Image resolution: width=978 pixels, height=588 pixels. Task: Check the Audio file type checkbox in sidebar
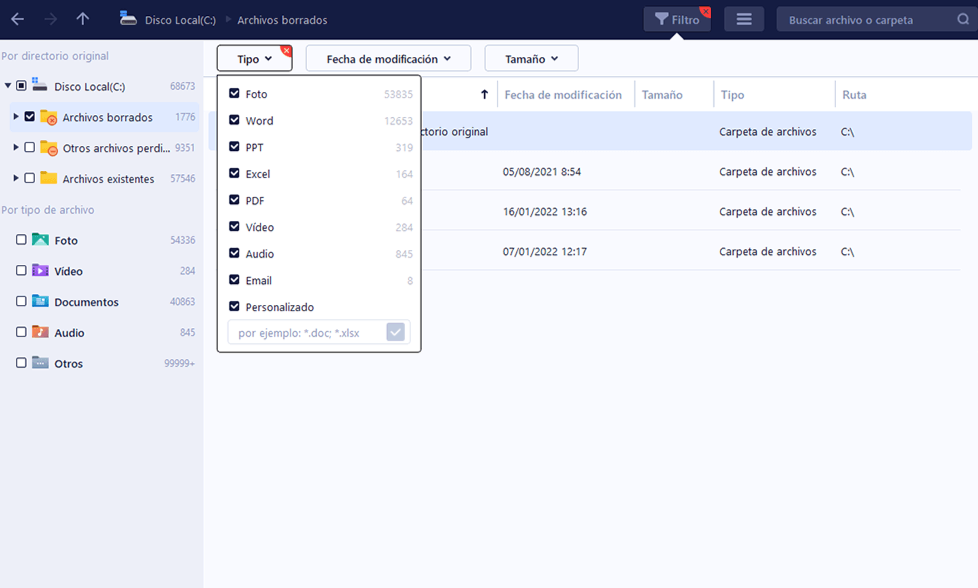point(21,332)
